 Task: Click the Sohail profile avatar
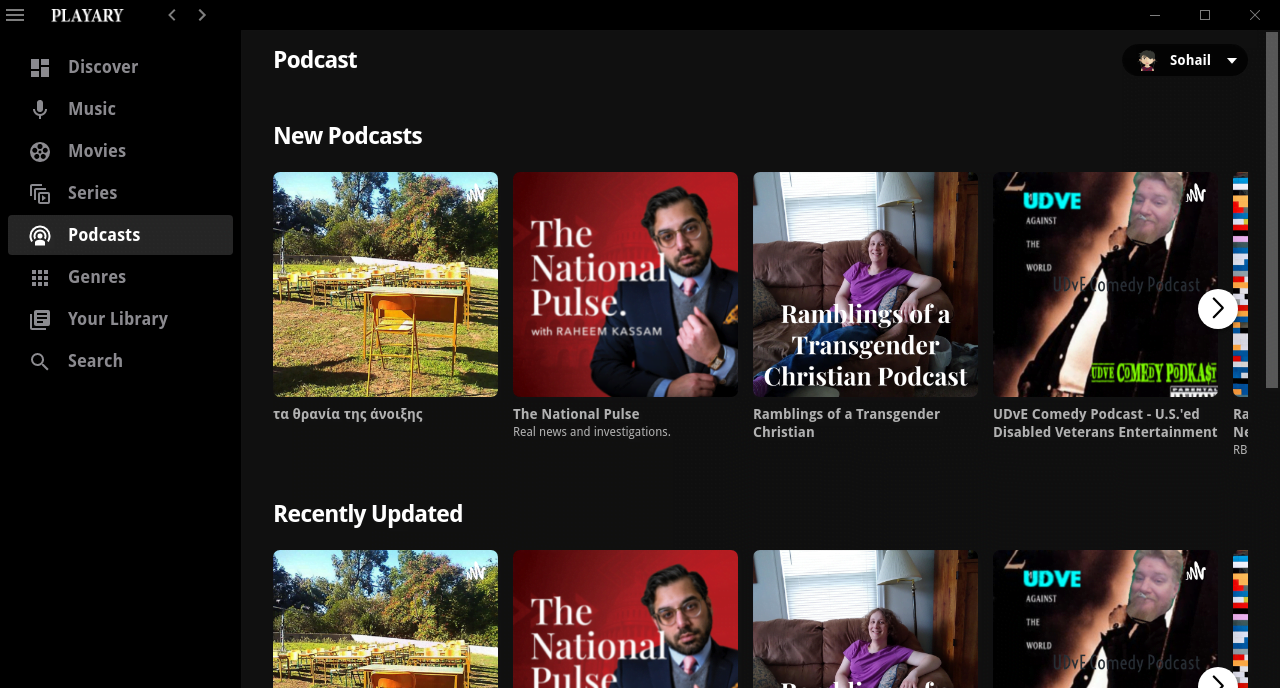pyautogui.click(x=1149, y=60)
